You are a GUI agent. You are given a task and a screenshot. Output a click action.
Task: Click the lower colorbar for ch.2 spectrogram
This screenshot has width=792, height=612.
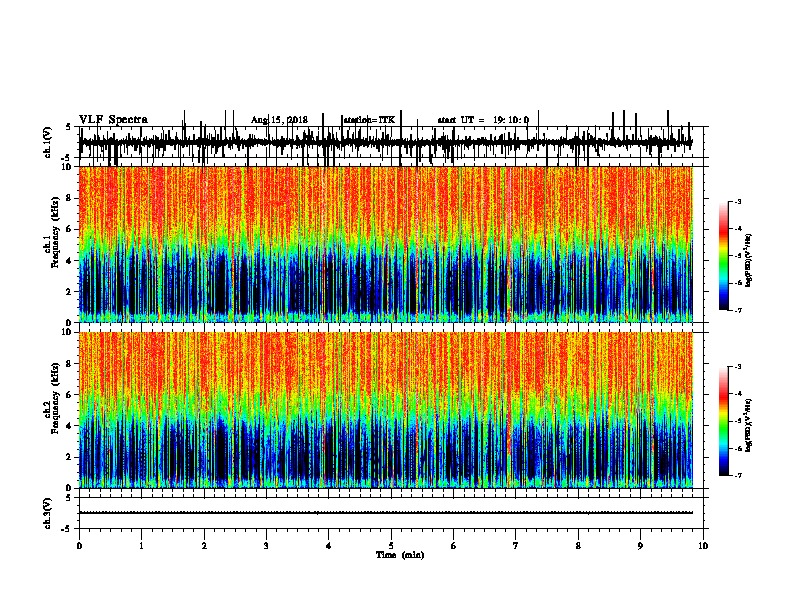tap(723, 421)
